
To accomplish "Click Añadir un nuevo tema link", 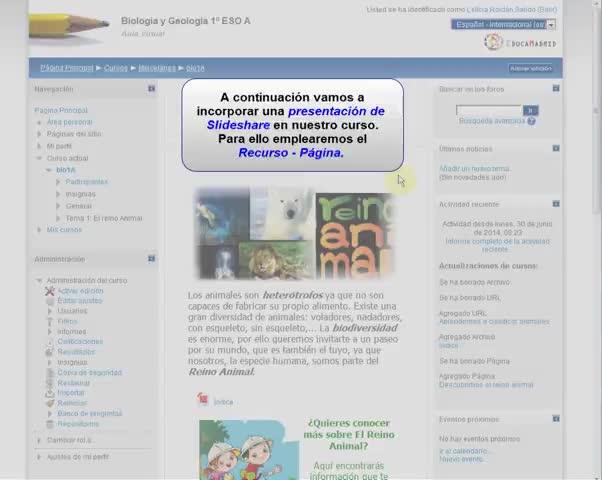I will click(475, 169).
